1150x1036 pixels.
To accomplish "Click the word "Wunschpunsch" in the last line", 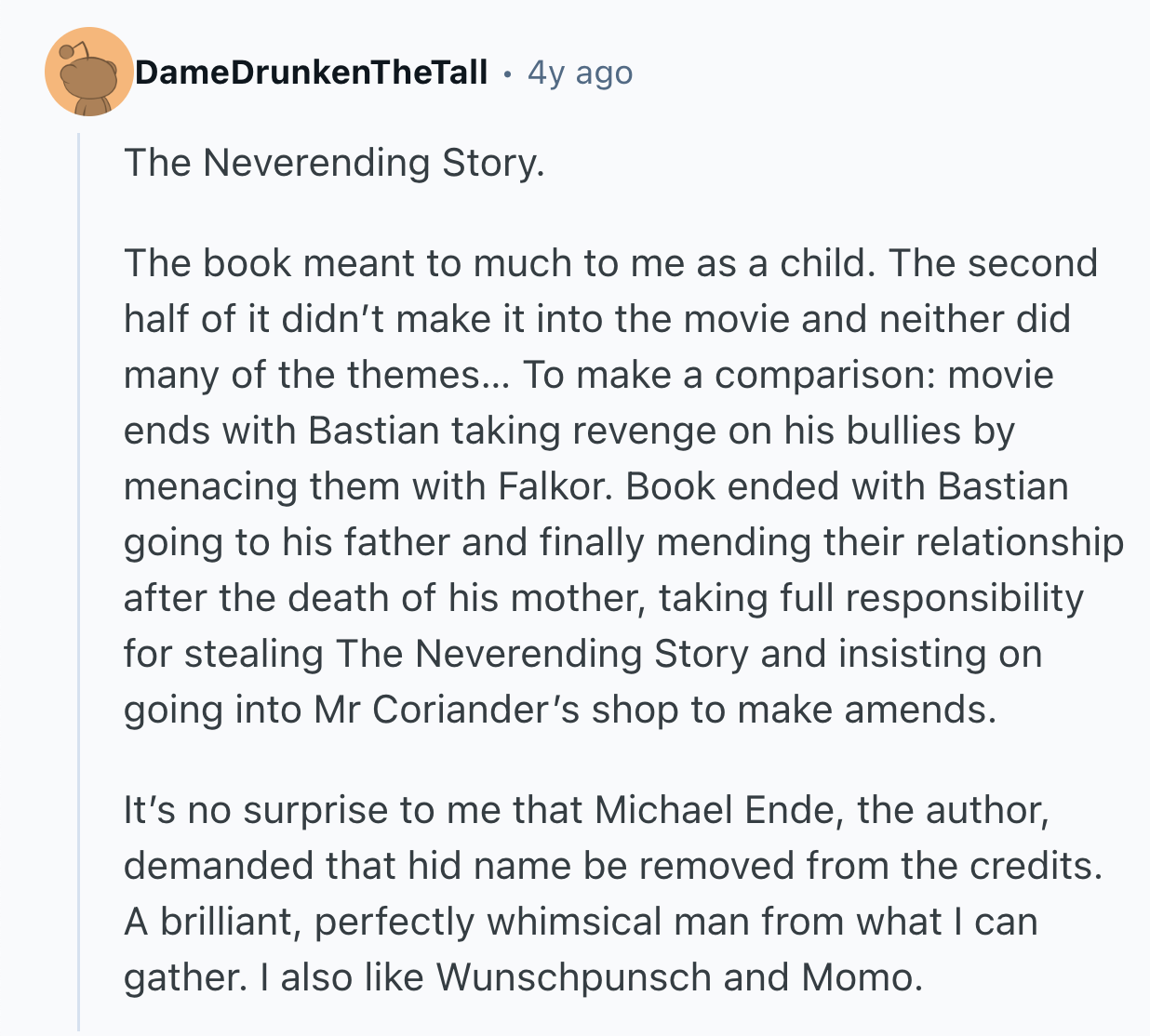I will click(x=572, y=977).
